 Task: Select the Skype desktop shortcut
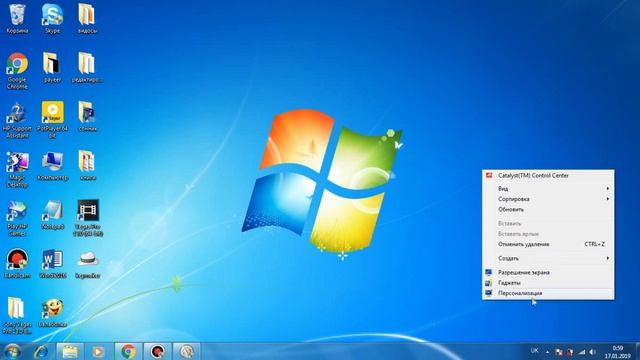pyautogui.click(x=52, y=18)
